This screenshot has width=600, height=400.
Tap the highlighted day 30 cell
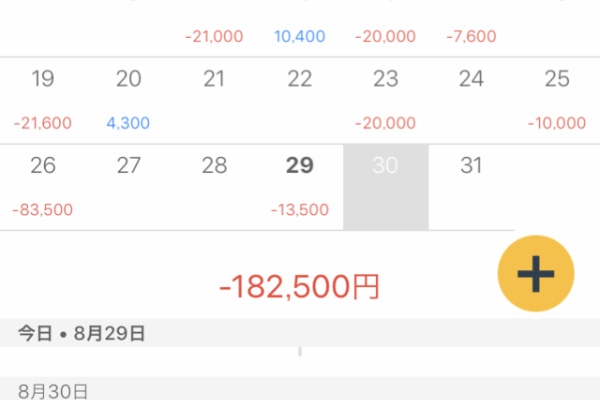point(386,186)
